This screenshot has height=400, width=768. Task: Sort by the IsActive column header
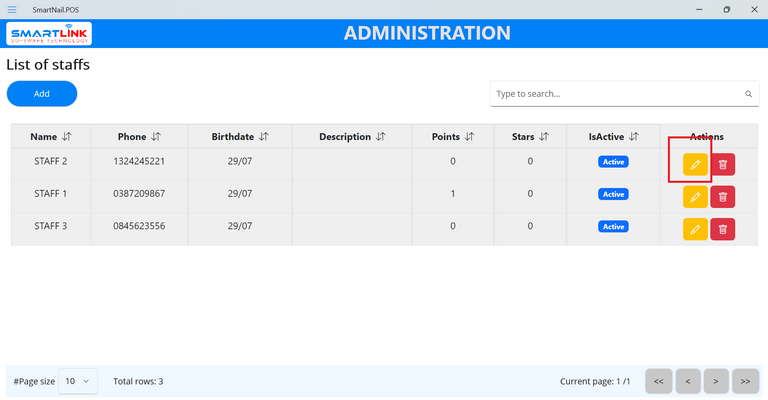pos(634,137)
